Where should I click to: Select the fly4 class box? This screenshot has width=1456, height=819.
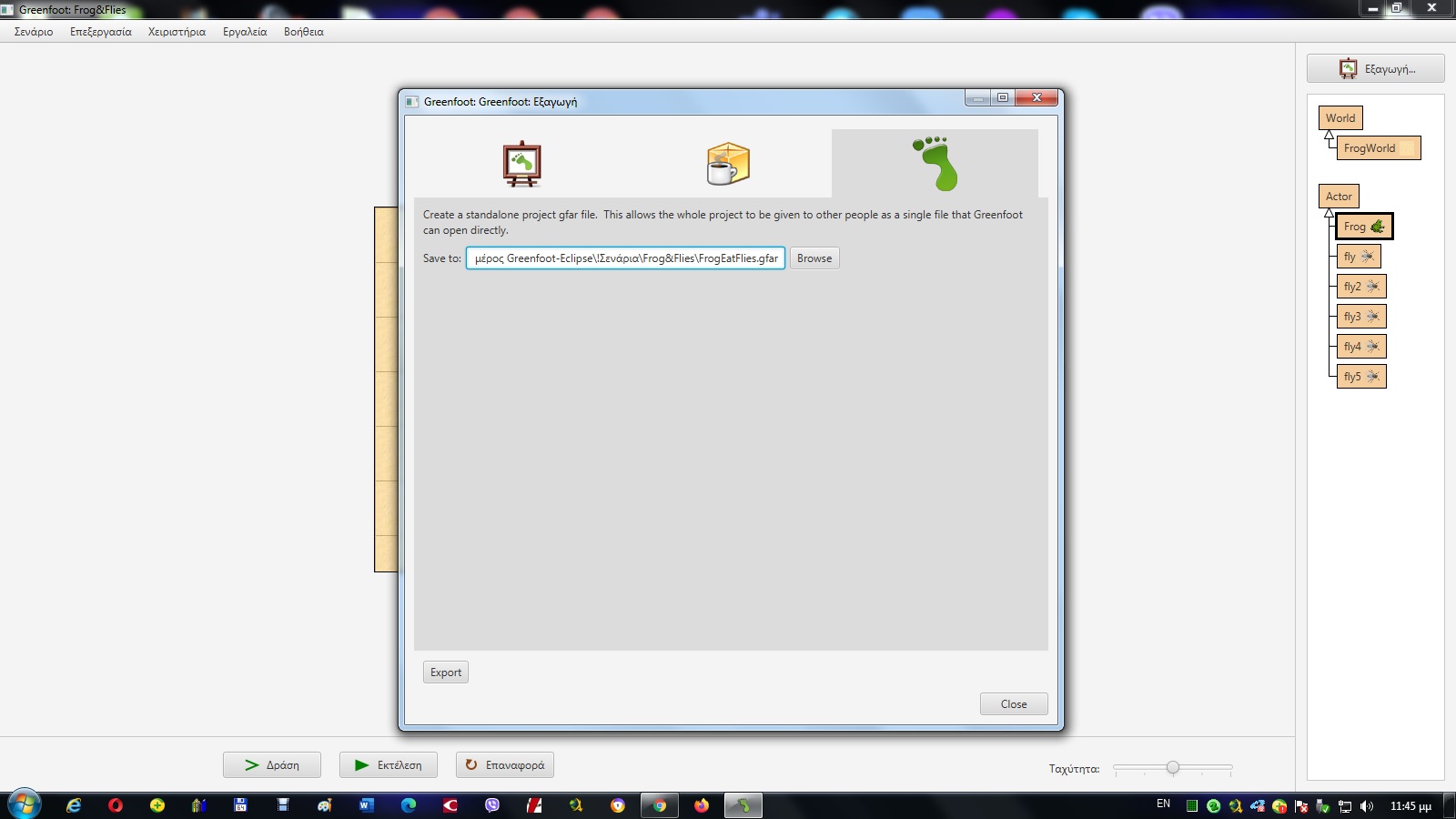click(x=1361, y=347)
